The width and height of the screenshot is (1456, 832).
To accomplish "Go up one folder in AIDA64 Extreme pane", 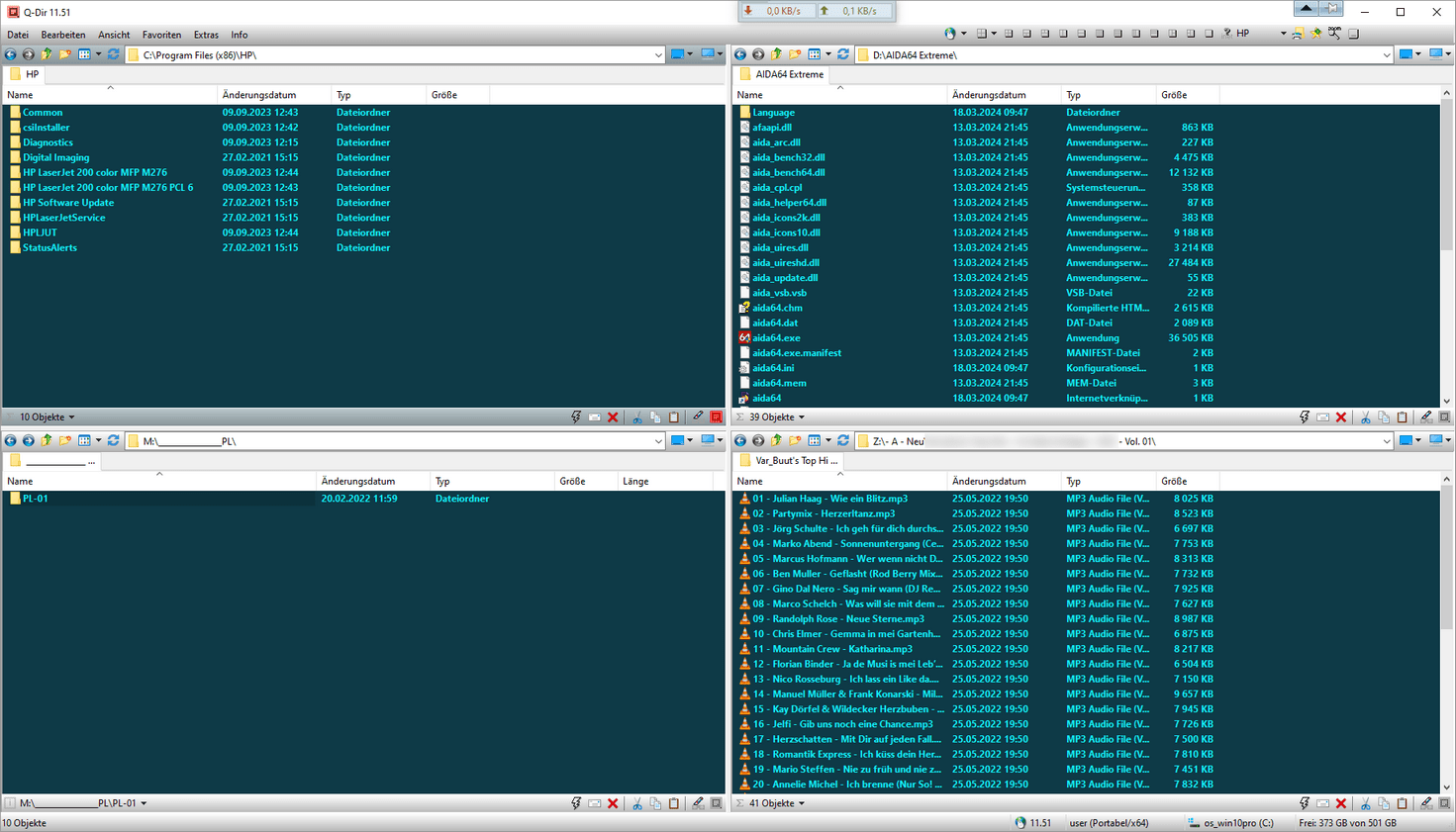I will pyautogui.click(x=777, y=54).
